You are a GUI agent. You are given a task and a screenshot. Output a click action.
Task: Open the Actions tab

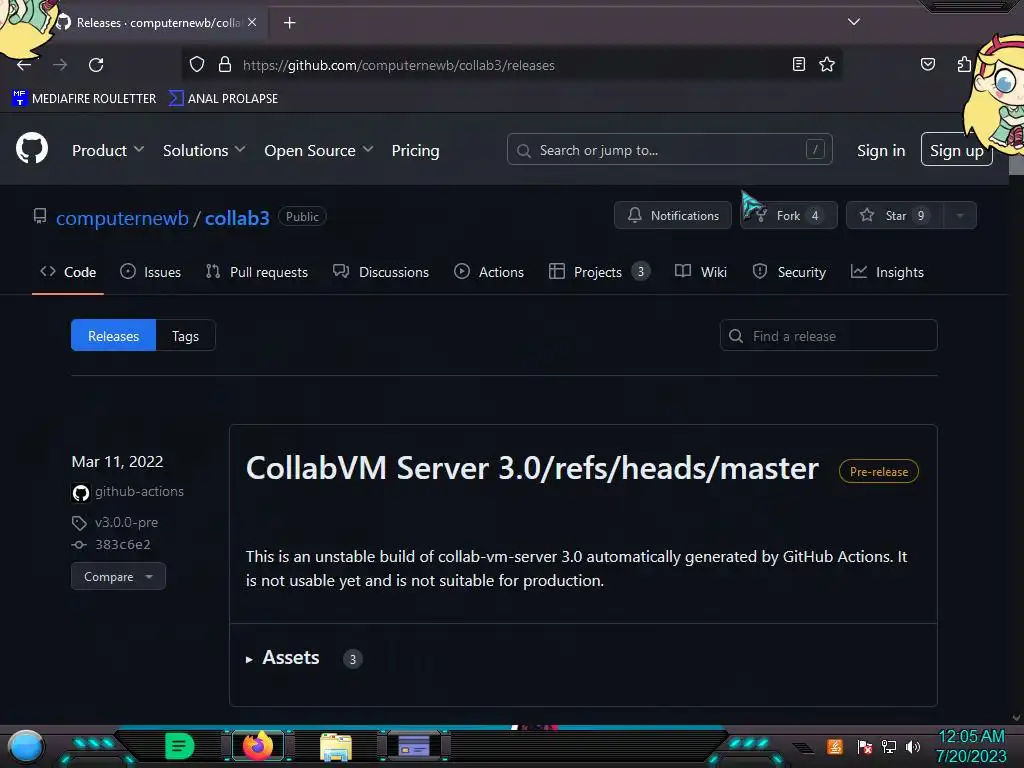488,272
